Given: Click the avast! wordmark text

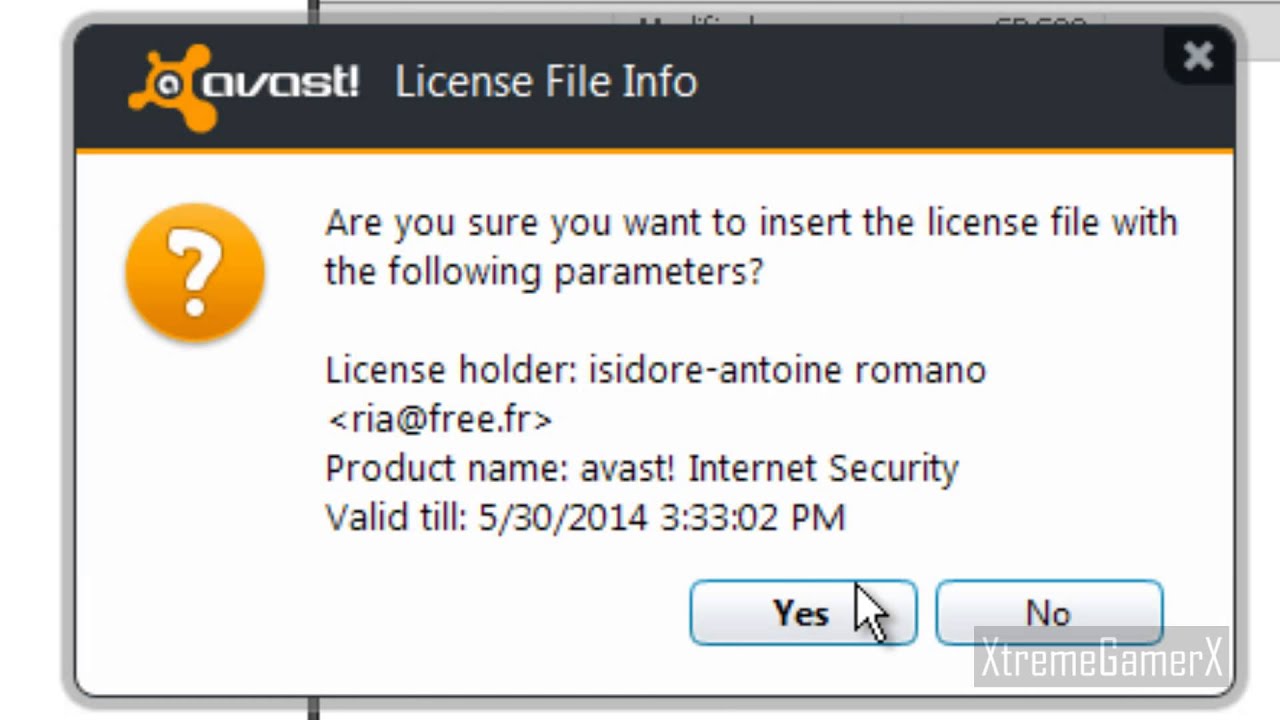Looking at the screenshot, I should tap(281, 82).
